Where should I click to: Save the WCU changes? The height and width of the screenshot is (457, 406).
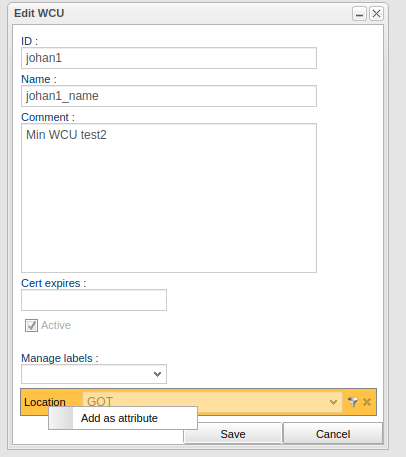(233, 434)
